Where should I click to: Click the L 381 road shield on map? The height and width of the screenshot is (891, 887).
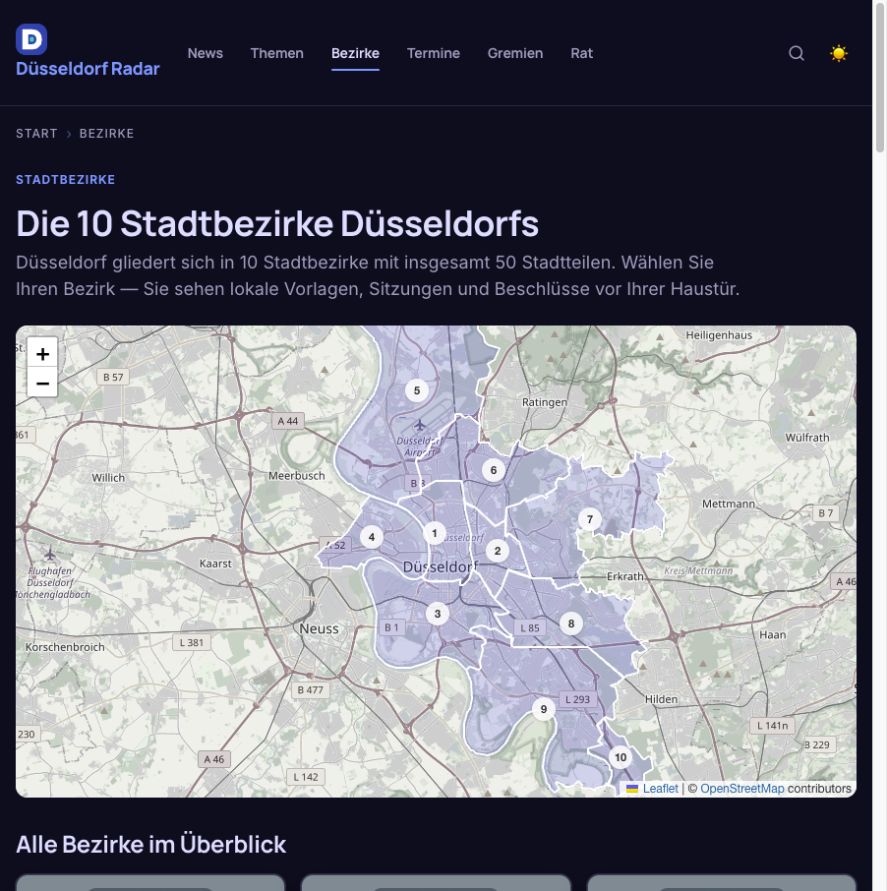pyautogui.click(x=191, y=643)
